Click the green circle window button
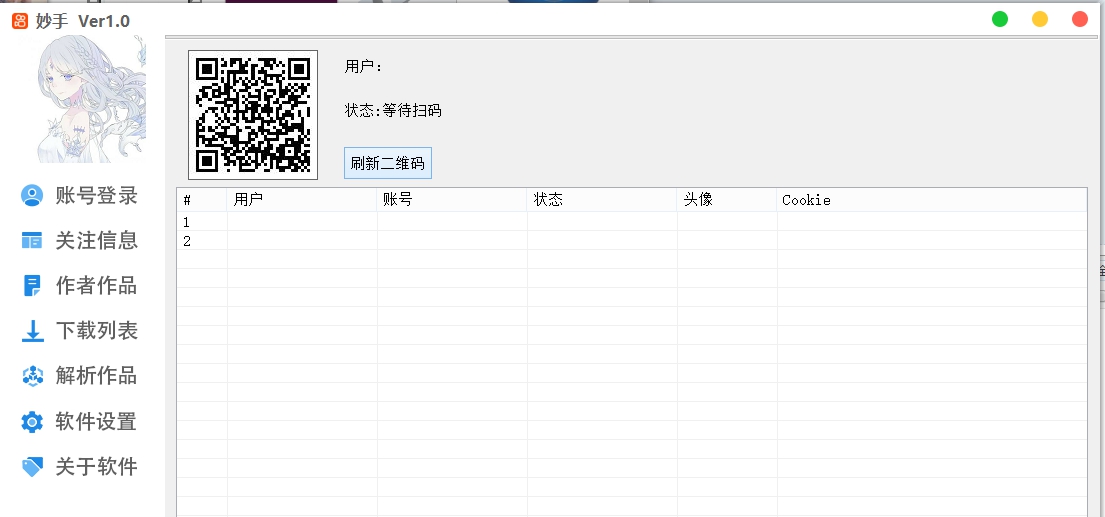 pos(999,19)
